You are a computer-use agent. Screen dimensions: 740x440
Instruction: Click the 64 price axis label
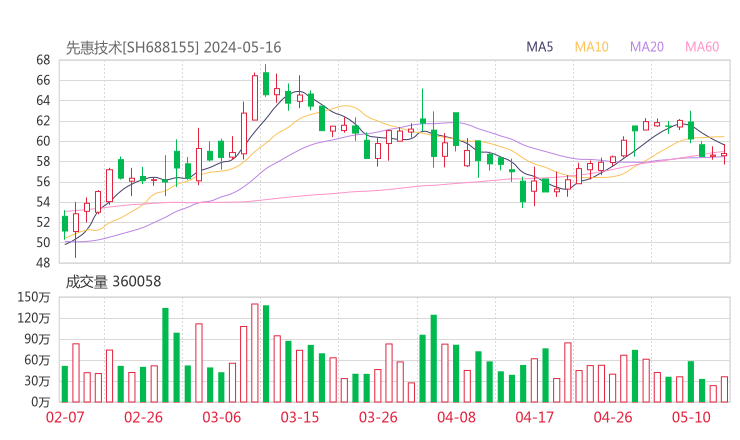pyautogui.click(x=43, y=101)
